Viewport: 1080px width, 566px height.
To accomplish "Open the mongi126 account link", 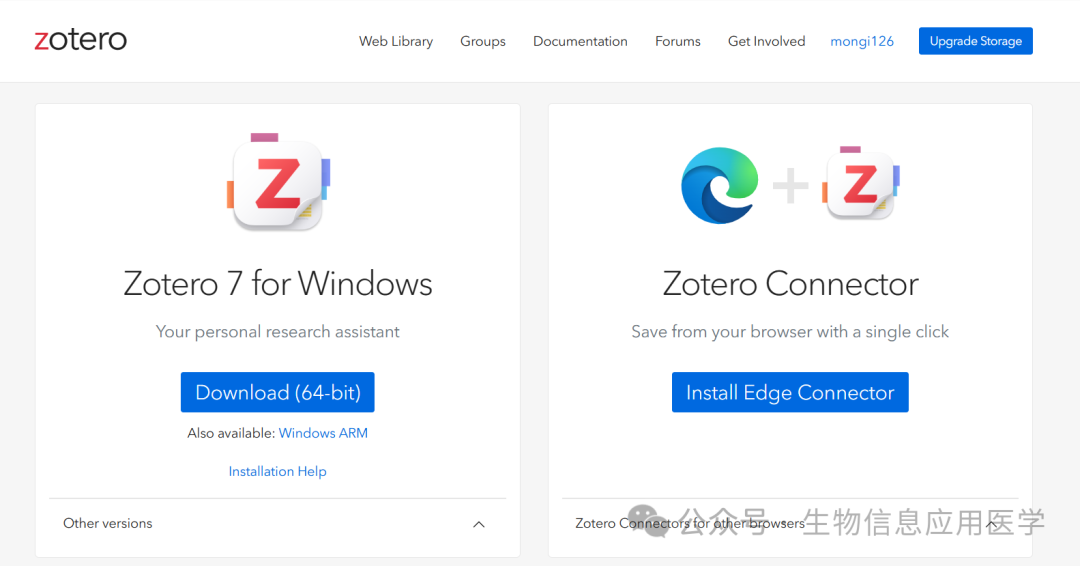I will point(862,41).
